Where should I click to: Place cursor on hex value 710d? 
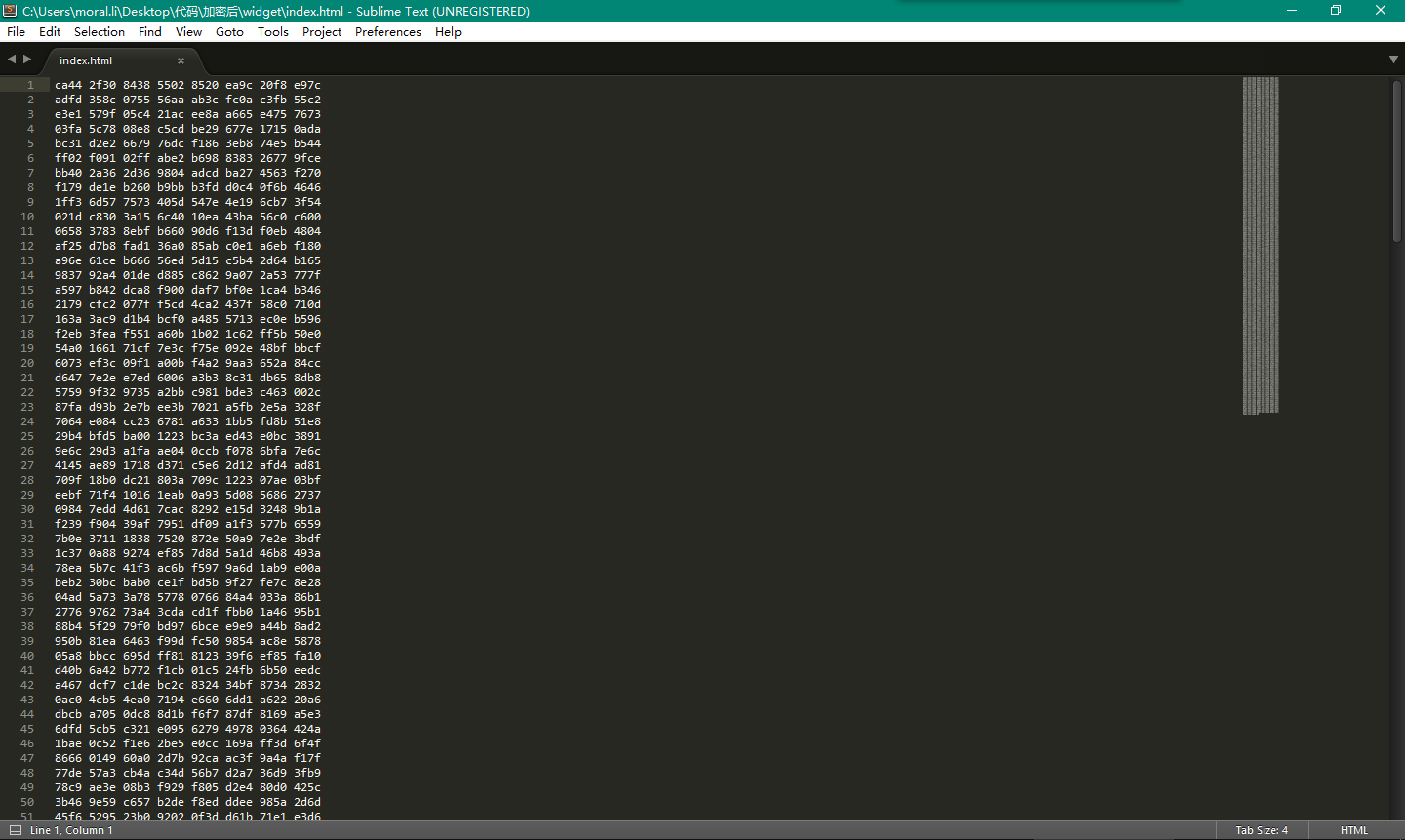(x=307, y=304)
